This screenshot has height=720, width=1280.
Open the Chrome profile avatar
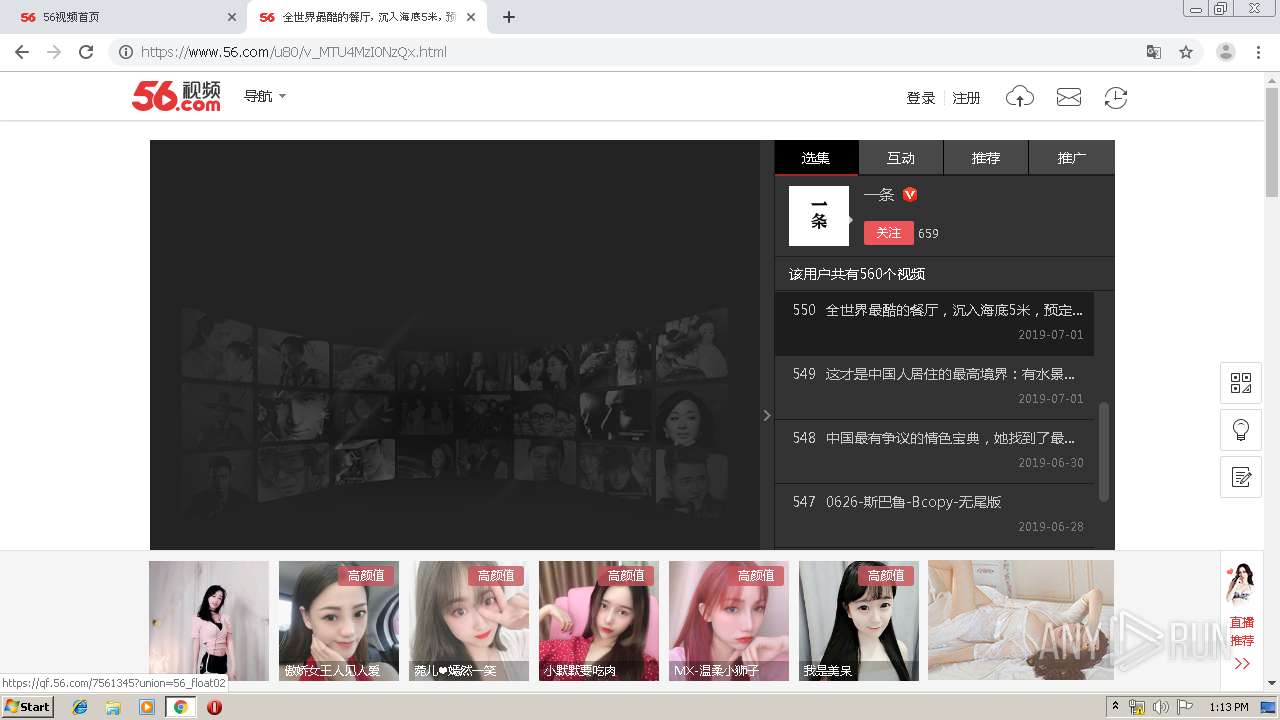[x=1226, y=52]
